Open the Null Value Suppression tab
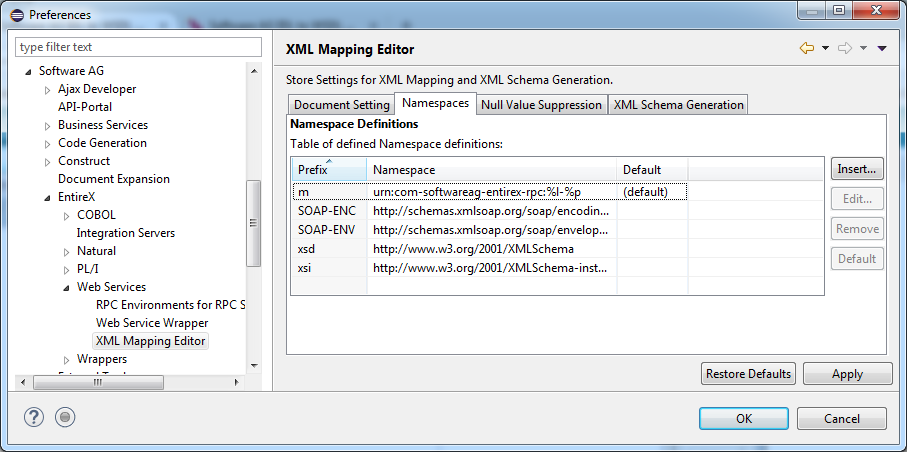The image size is (907, 452). (541, 105)
